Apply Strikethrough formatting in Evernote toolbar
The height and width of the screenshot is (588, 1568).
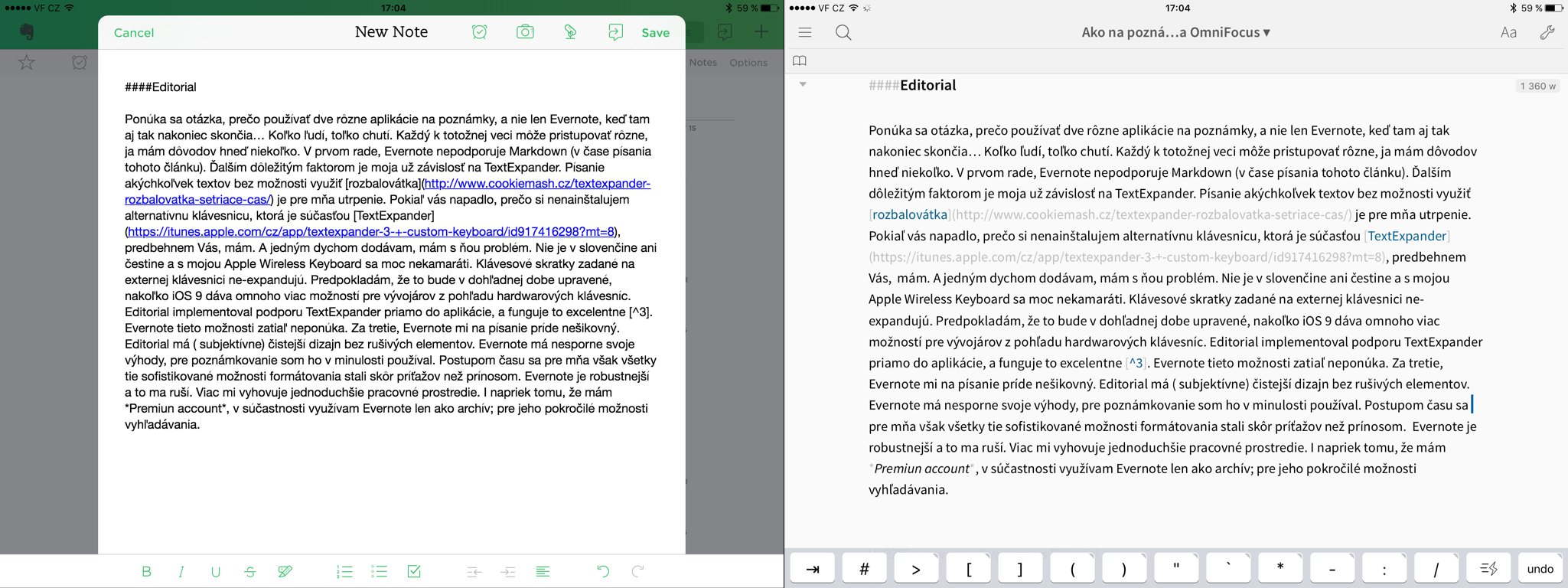[x=250, y=571]
